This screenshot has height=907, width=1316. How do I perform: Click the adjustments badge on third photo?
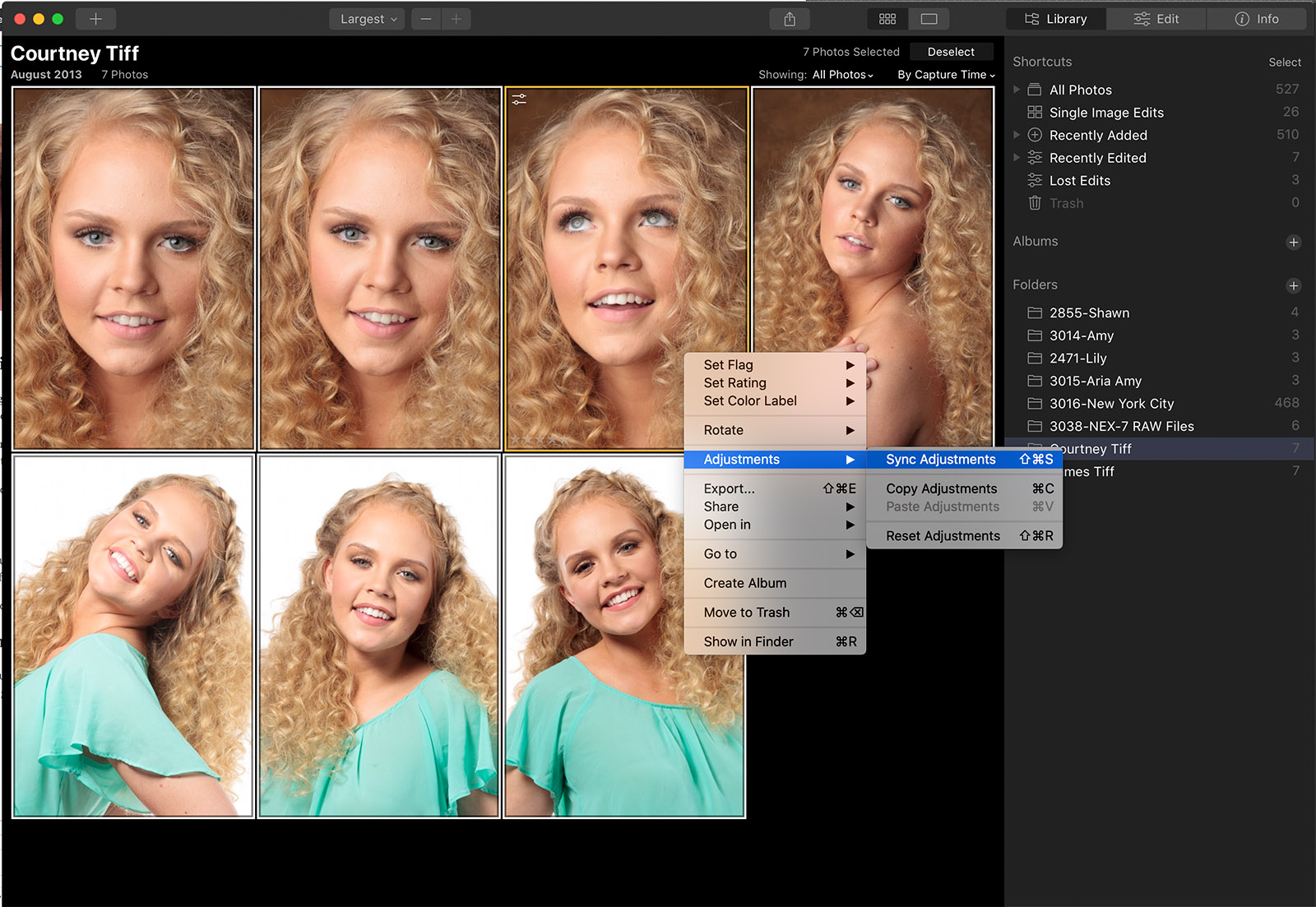[519, 99]
